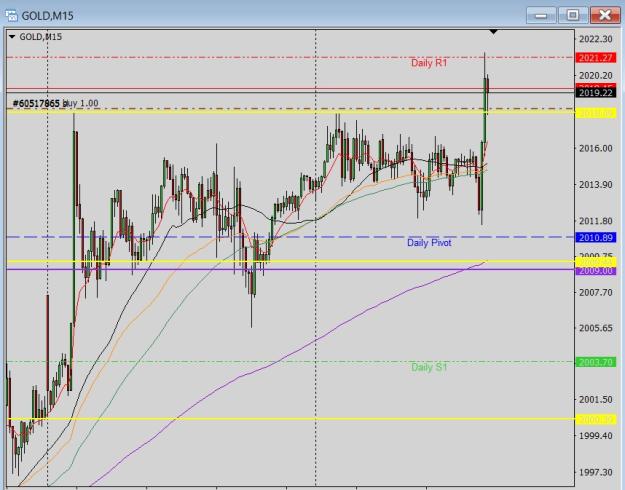
Task: Click the GOLD,M15 title bar text
Action: (x=47, y=16)
